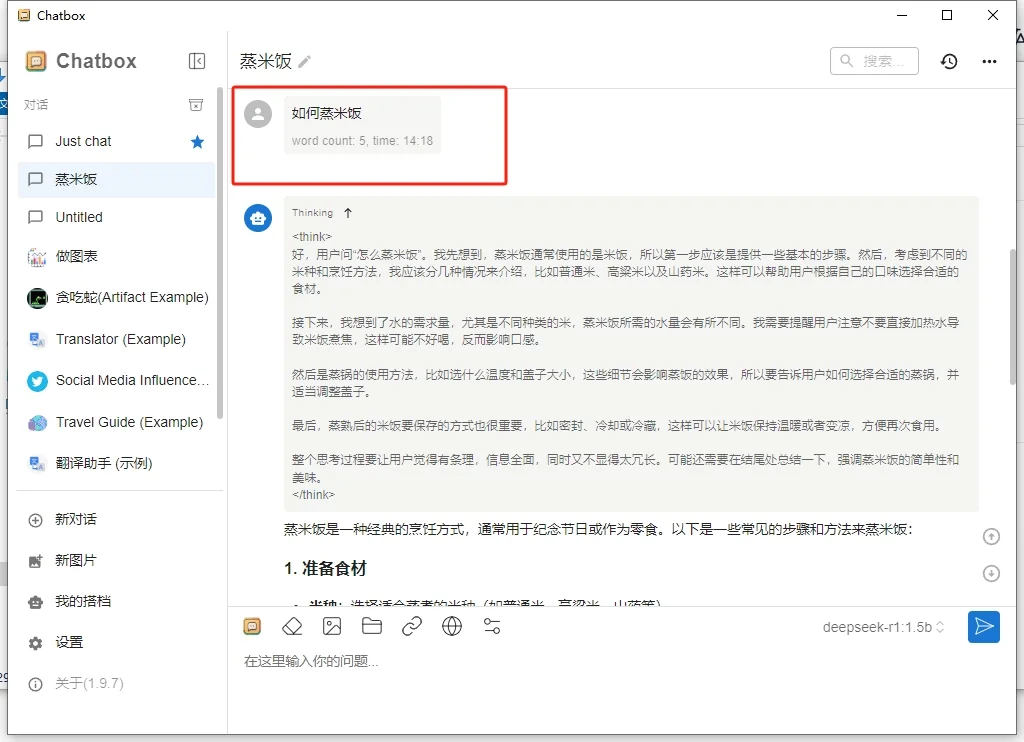
Task: Toggle the favorite star on Just chat
Action: [x=197, y=141]
